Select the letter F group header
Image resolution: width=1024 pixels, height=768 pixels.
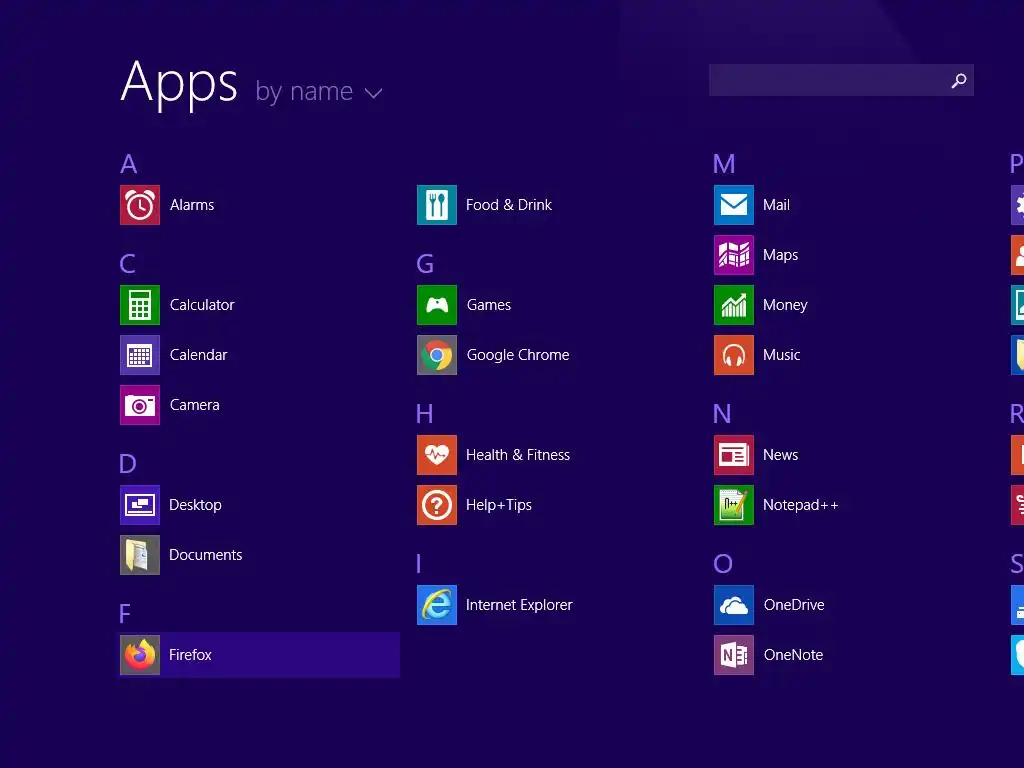click(125, 614)
